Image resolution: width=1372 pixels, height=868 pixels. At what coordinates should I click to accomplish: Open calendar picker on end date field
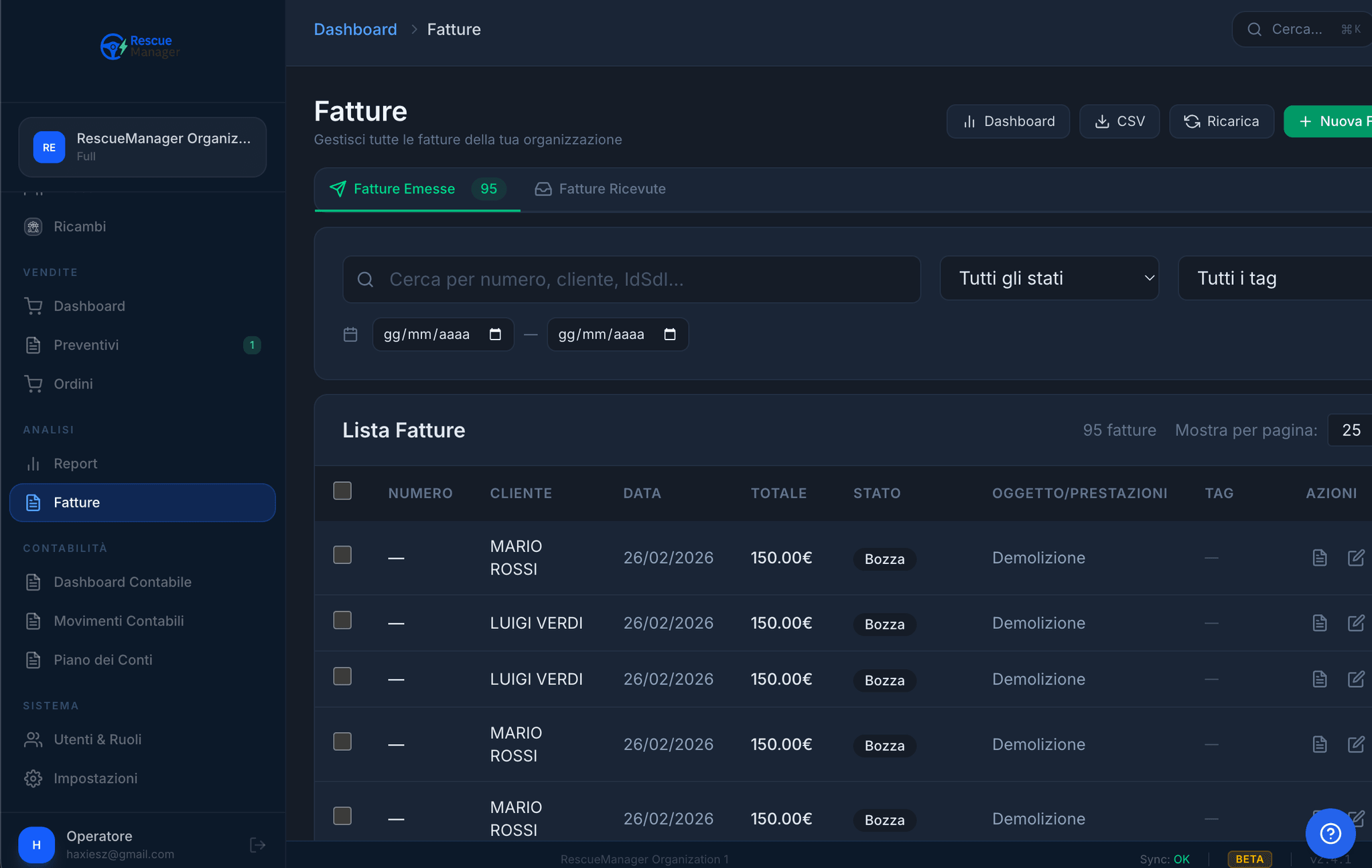(x=669, y=334)
